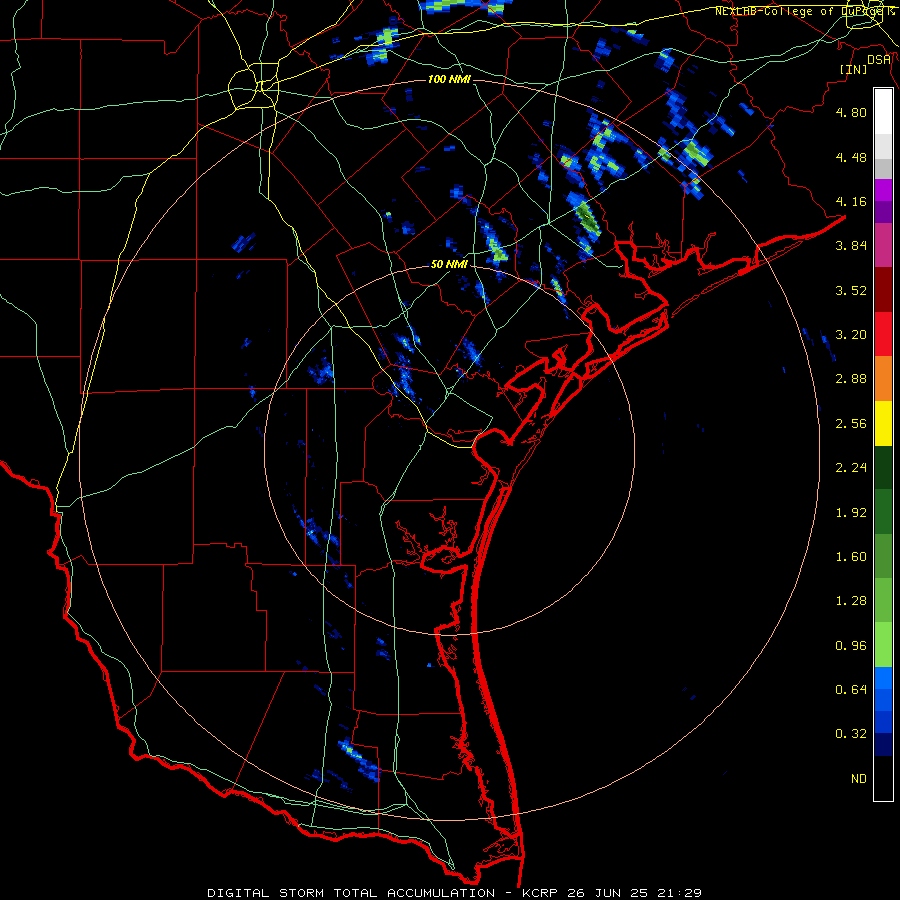
Task: Select the 100 NMI range ring label
Action: [449, 79]
